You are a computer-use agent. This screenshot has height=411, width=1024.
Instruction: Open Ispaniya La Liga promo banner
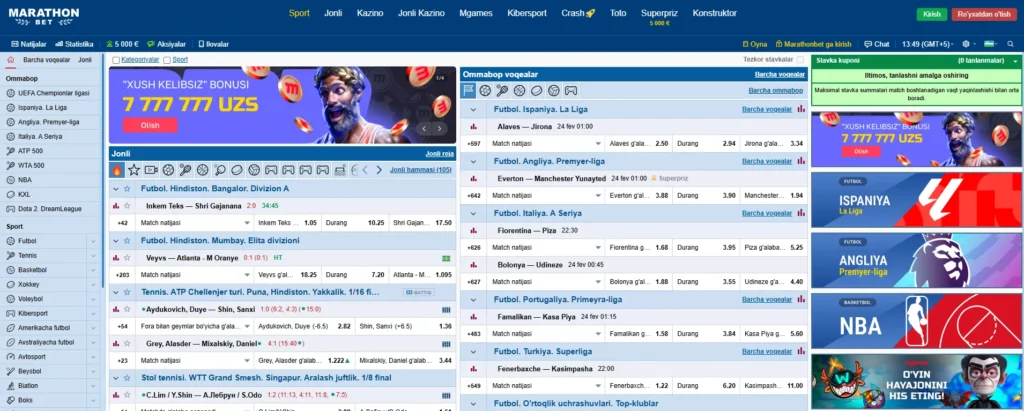coord(916,200)
